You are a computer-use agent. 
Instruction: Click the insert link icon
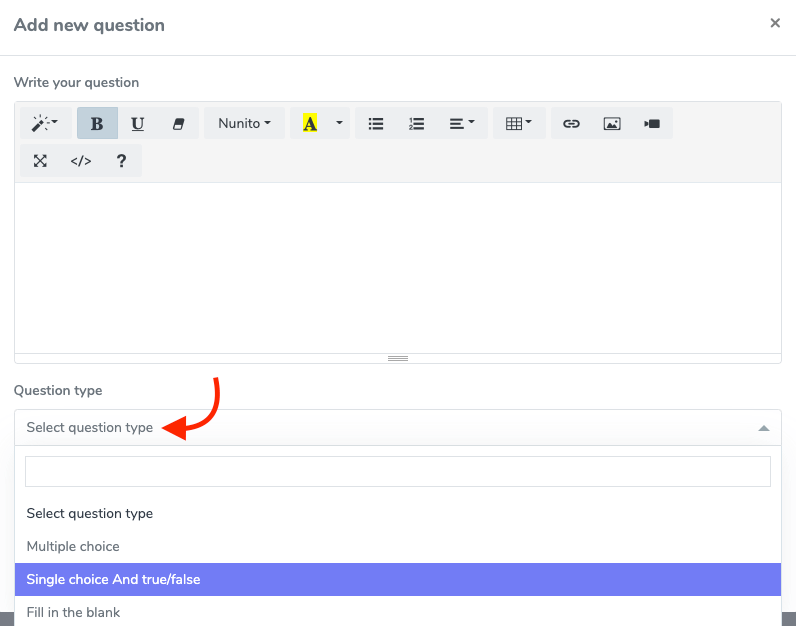(571, 124)
